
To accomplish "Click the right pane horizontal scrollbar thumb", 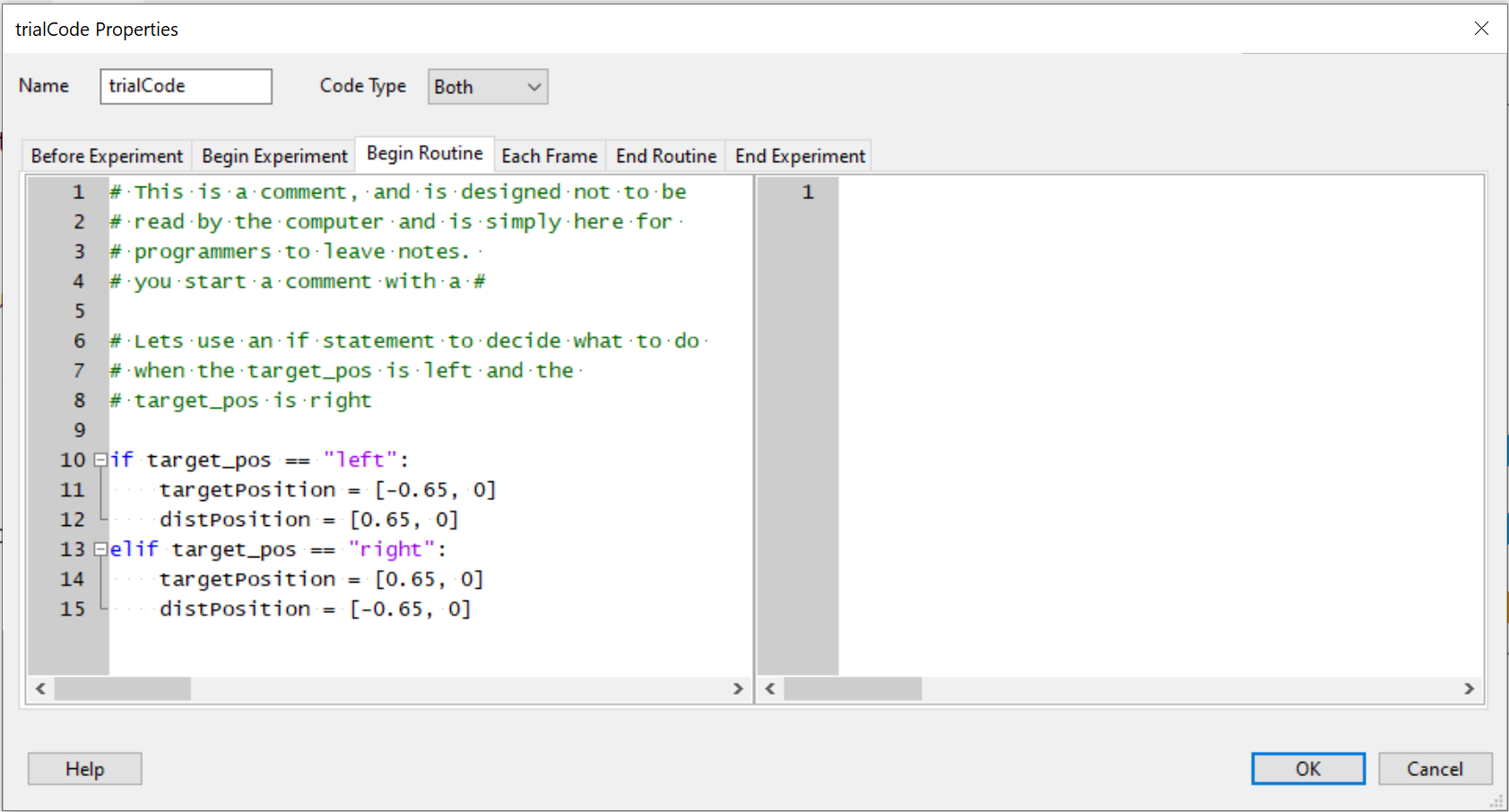I will [853, 688].
